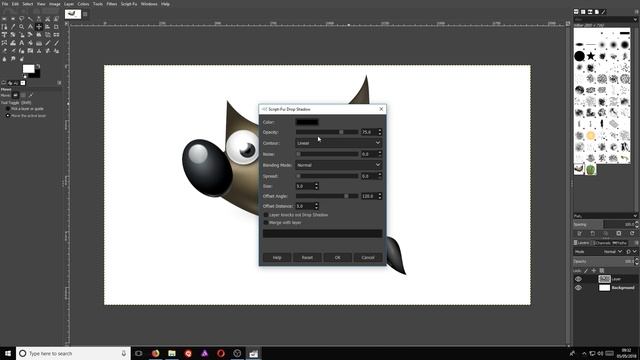Select the Color Picker tool
The height and width of the screenshot is (360, 640).
[13, 27]
